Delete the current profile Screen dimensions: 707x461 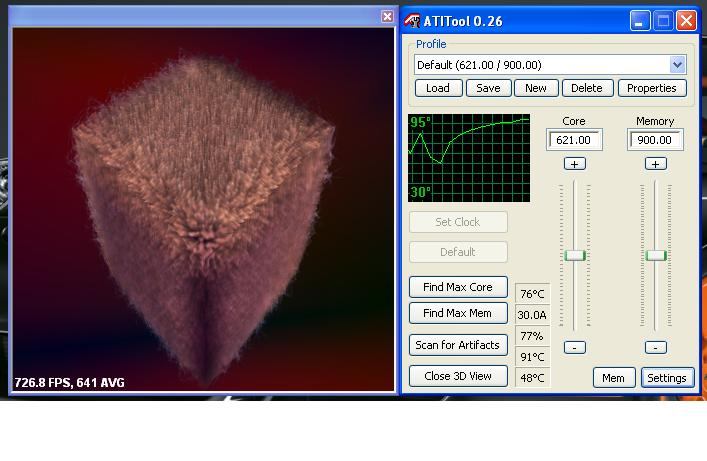point(587,88)
